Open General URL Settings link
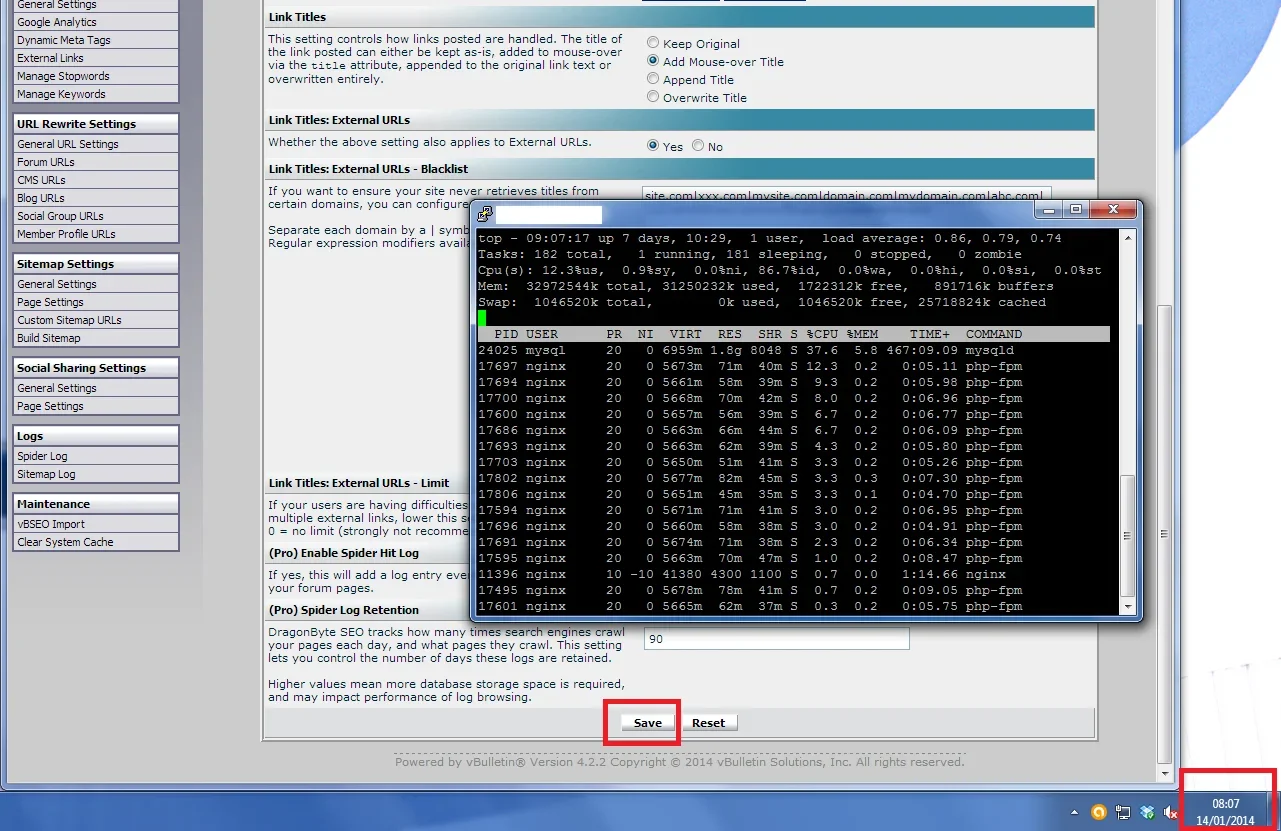Viewport: 1281px width, 831px height. [68, 144]
